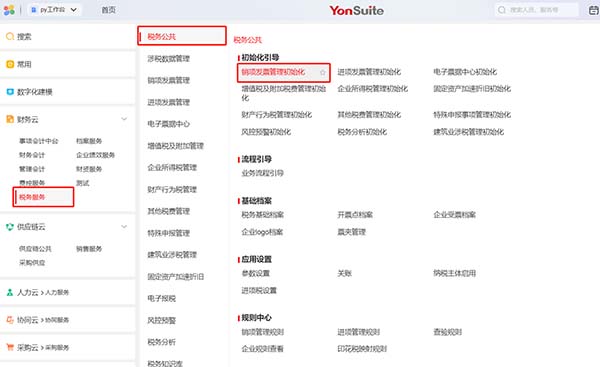
Task: Click the blue 数字化建模 icon
Action: click(10, 92)
